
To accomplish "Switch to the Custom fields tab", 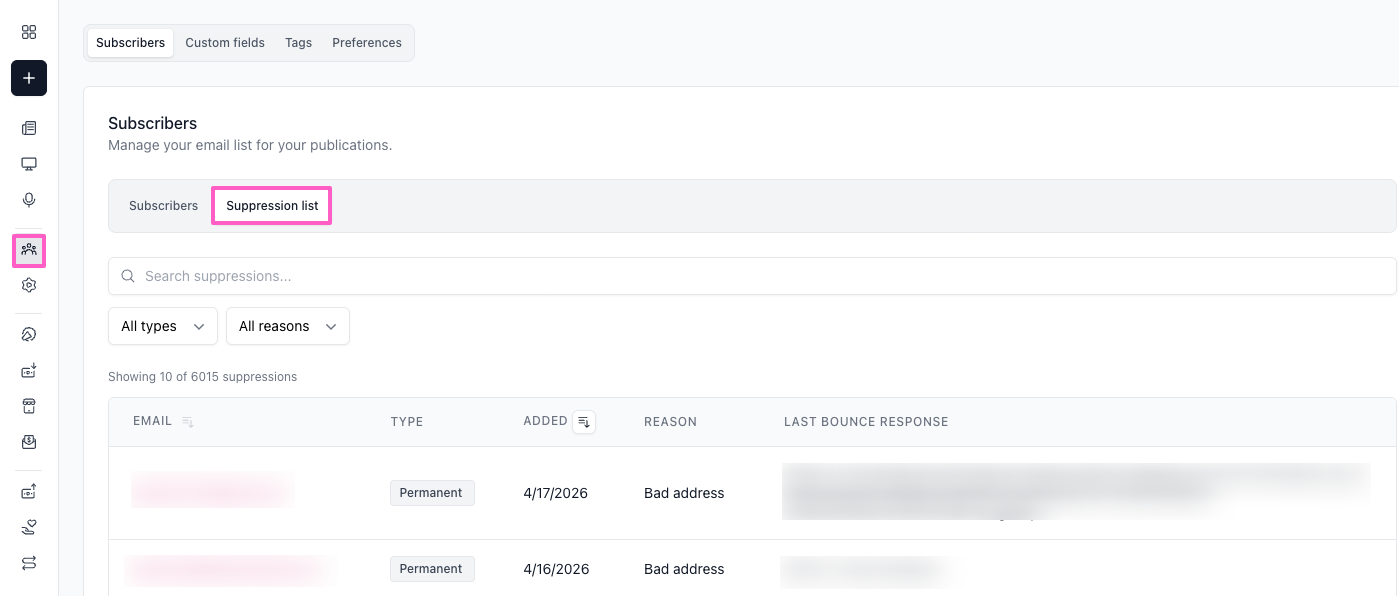I will pyautogui.click(x=225, y=43).
